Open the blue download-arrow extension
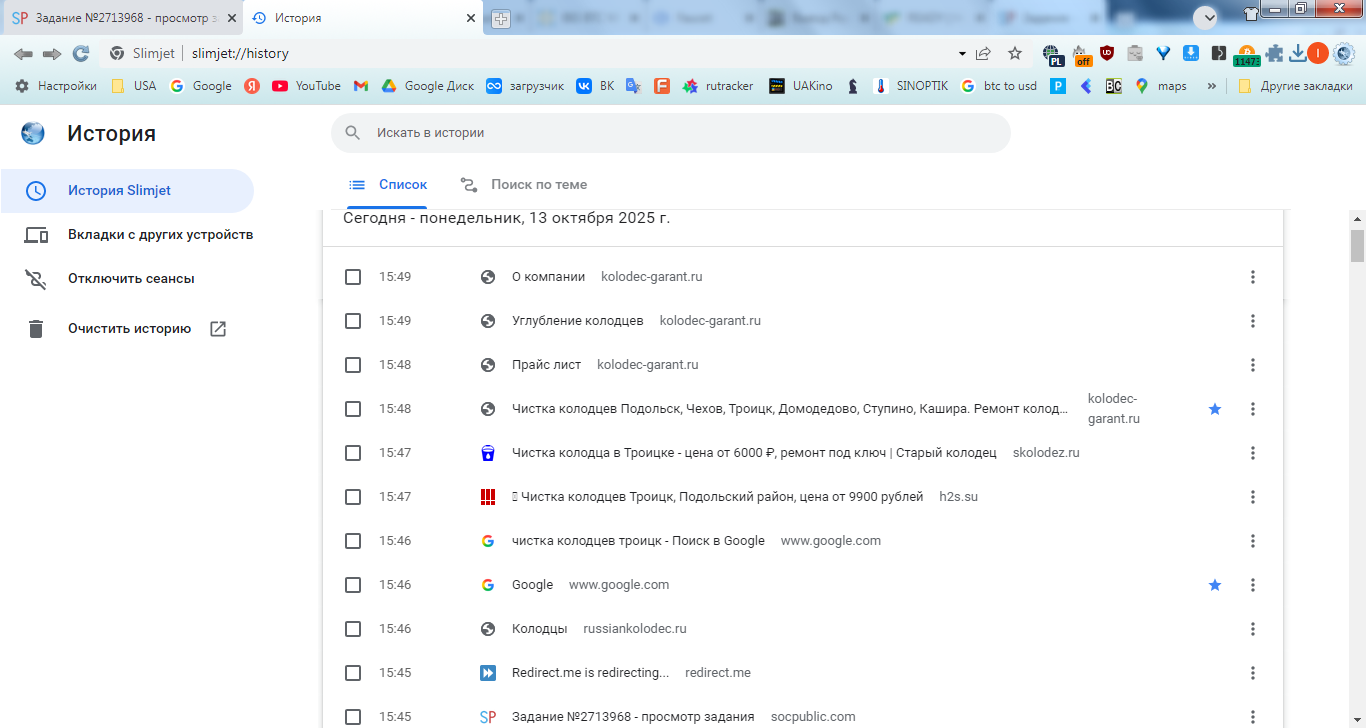Viewport: 1366px width, 728px height. tap(1191, 54)
